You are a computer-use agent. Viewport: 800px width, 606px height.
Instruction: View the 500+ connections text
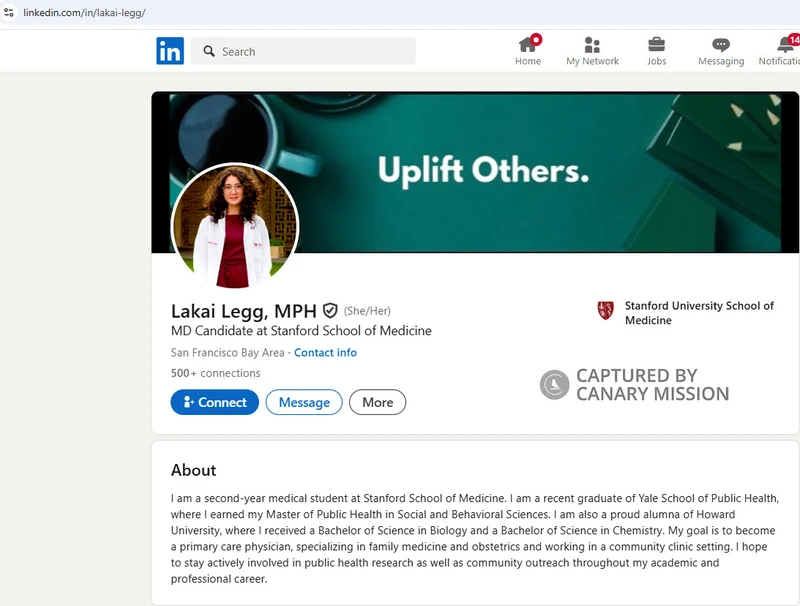(x=215, y=373)
